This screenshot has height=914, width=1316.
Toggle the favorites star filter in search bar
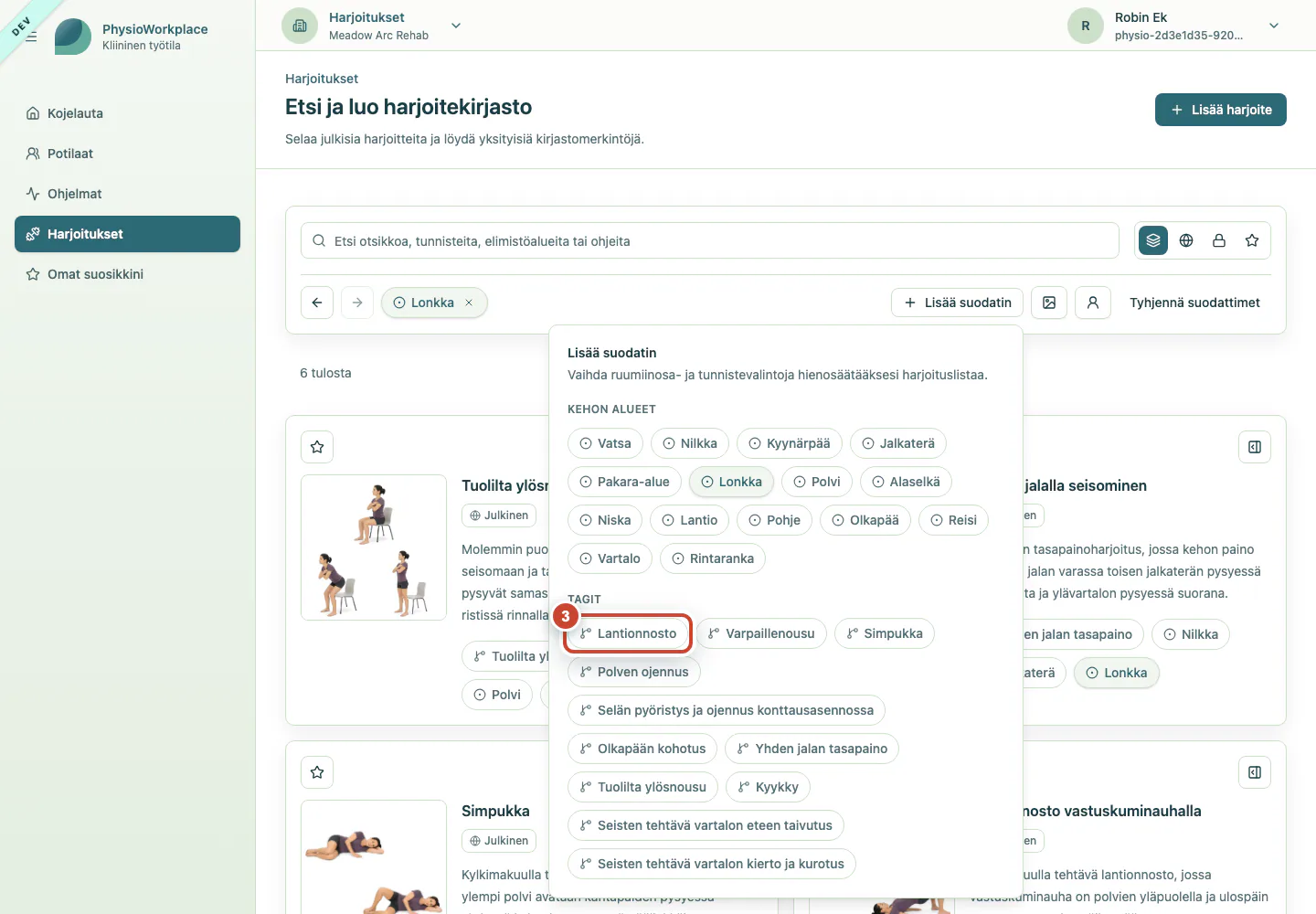click(x=1252, y=240)
